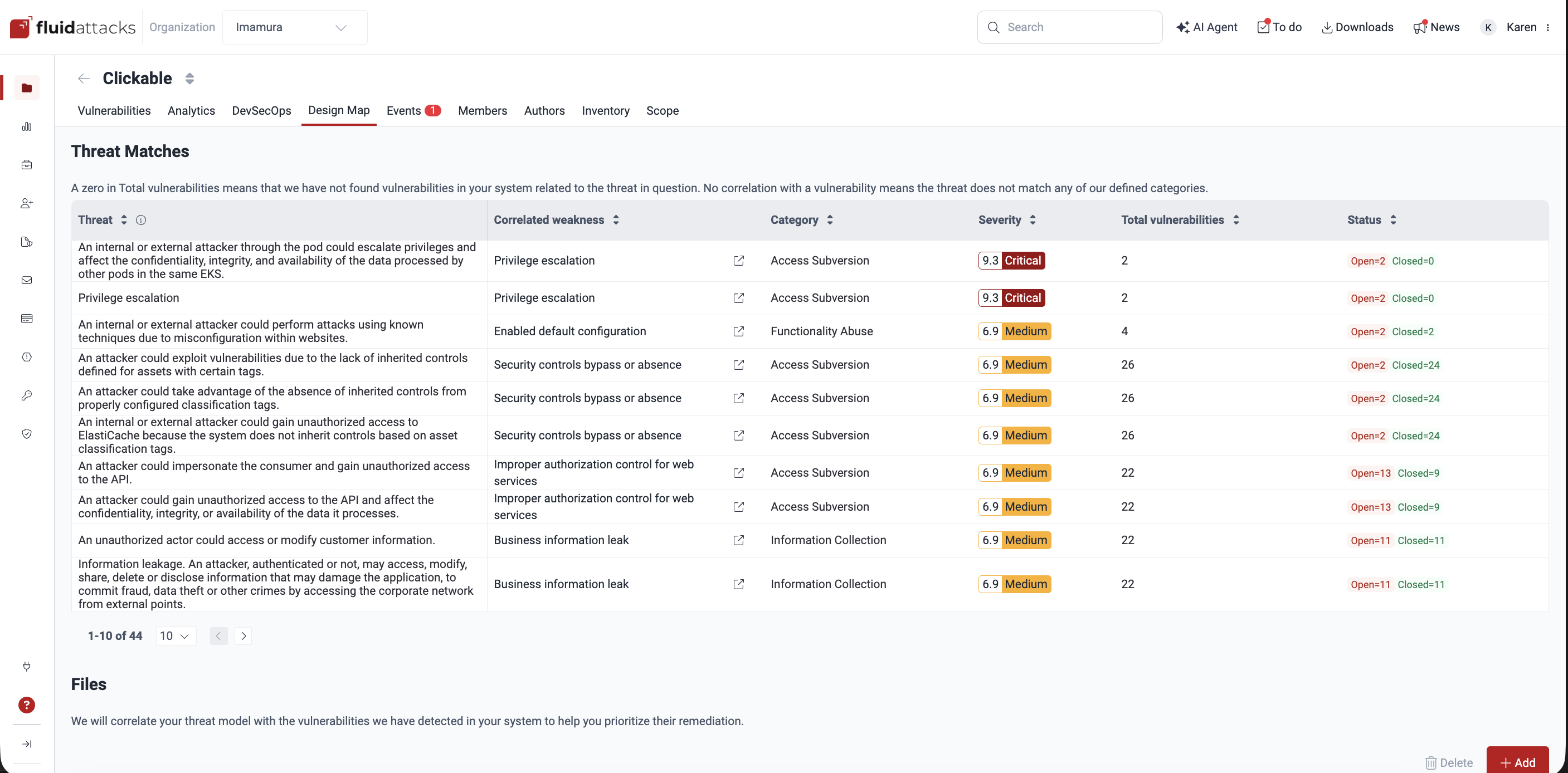Click the key credentials icon in the sidebar

click(27, 396)
